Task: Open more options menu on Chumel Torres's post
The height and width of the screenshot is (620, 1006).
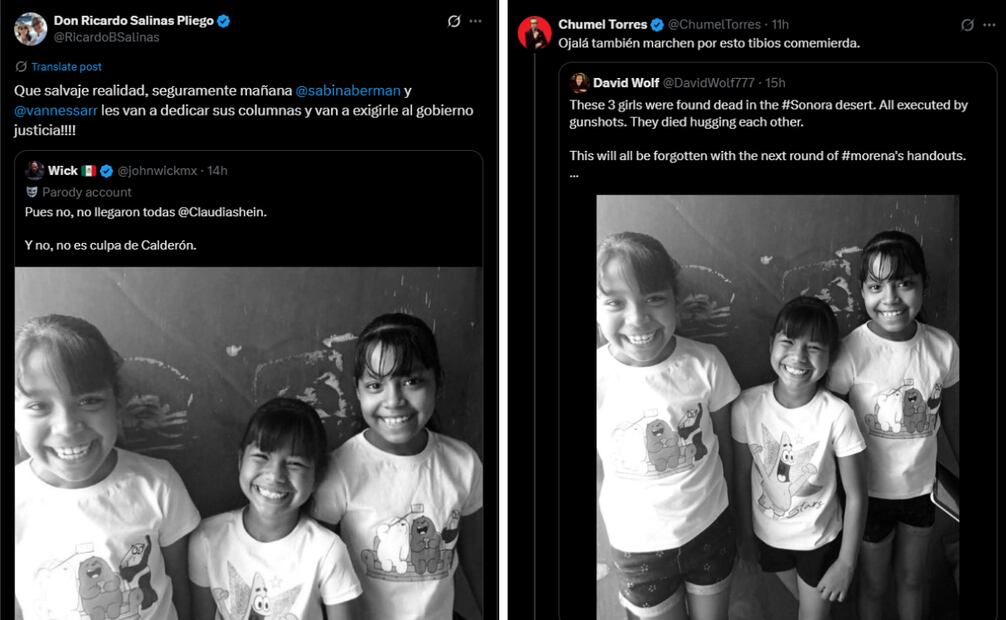Action: click(x=989, y=25)
